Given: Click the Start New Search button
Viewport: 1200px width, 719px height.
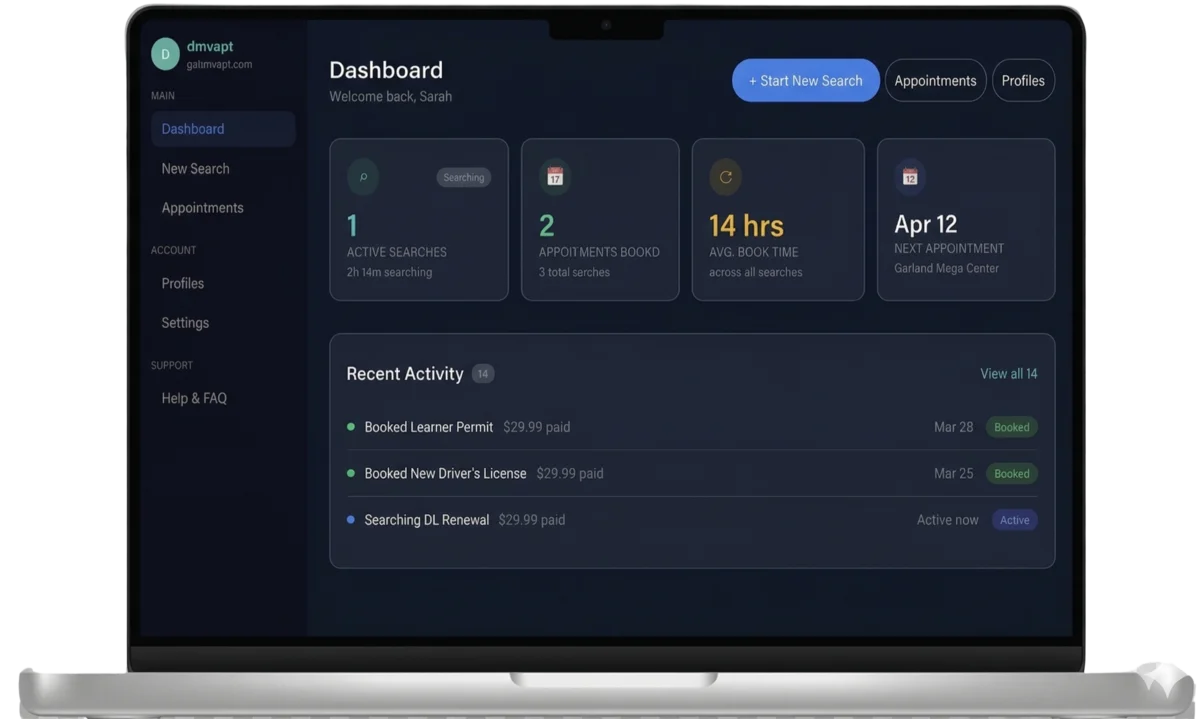Looking at the screenshot, I should tap(805, 80).
